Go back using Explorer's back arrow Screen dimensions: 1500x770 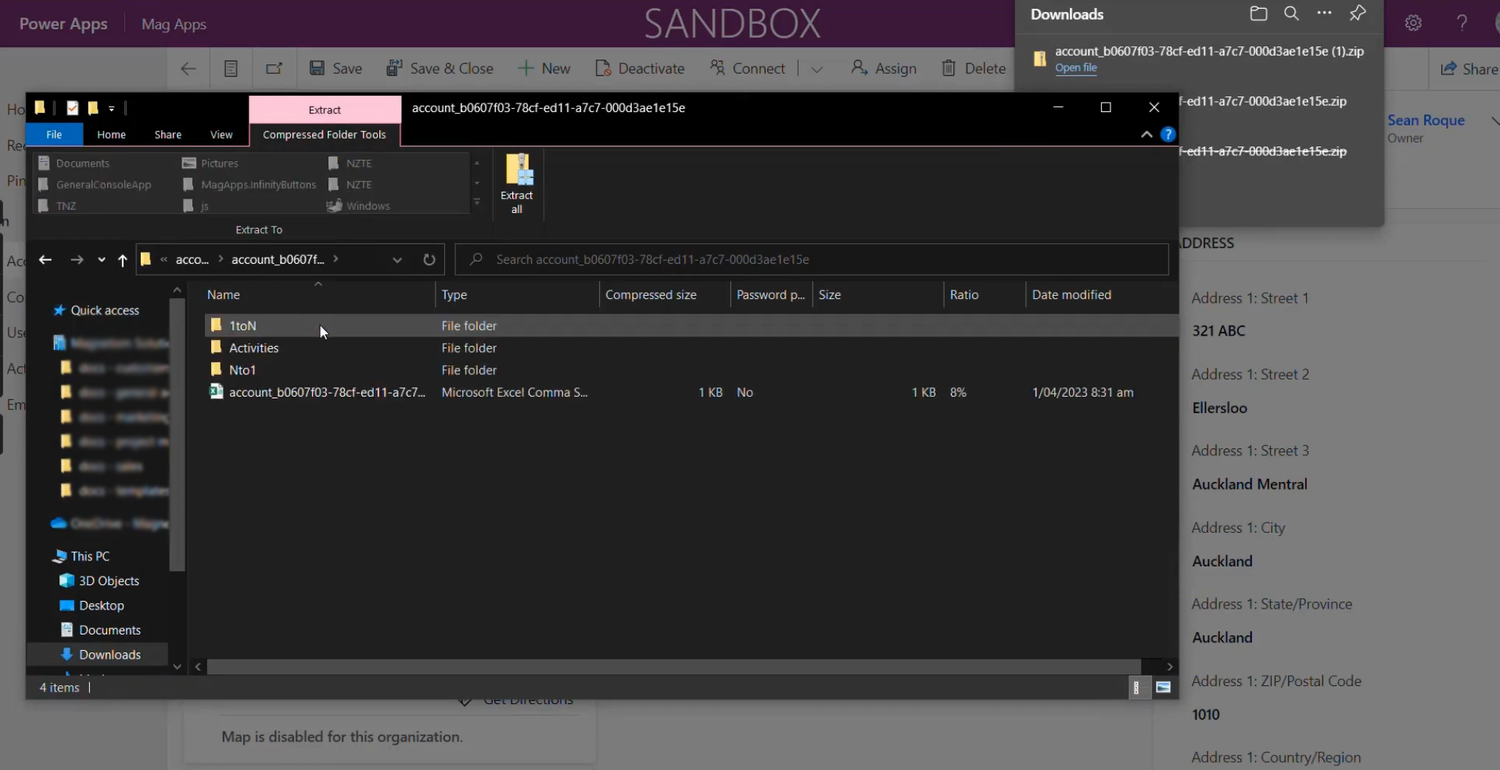point(45,260)
